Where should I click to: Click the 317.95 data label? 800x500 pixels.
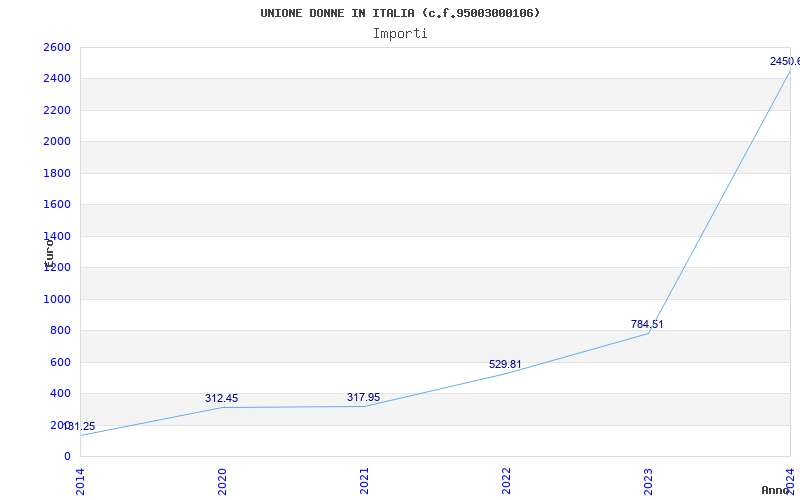[x=363, y=397]
